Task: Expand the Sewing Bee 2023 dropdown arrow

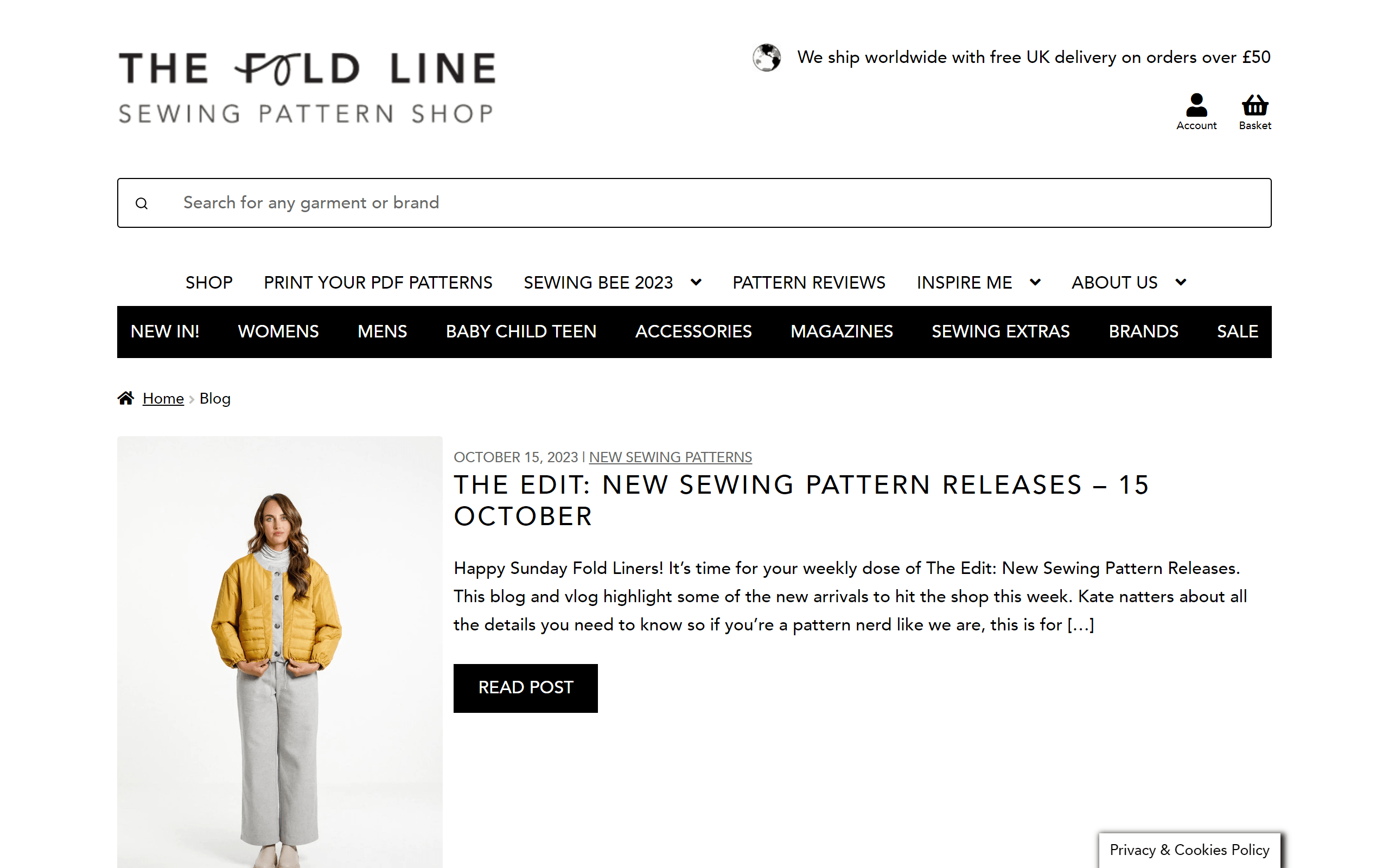Action: click(696, 282)
